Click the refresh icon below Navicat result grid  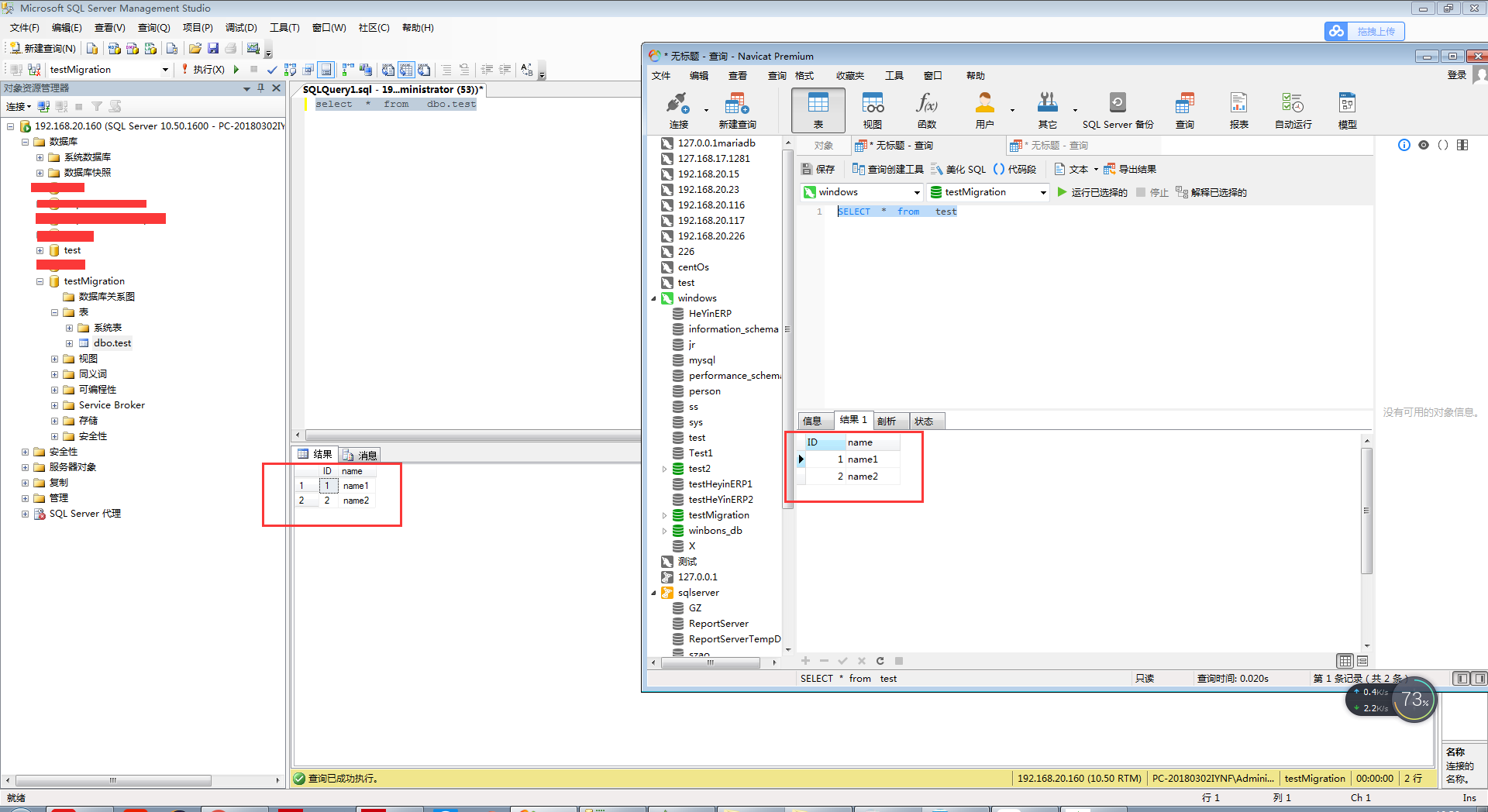pos(880,661)
